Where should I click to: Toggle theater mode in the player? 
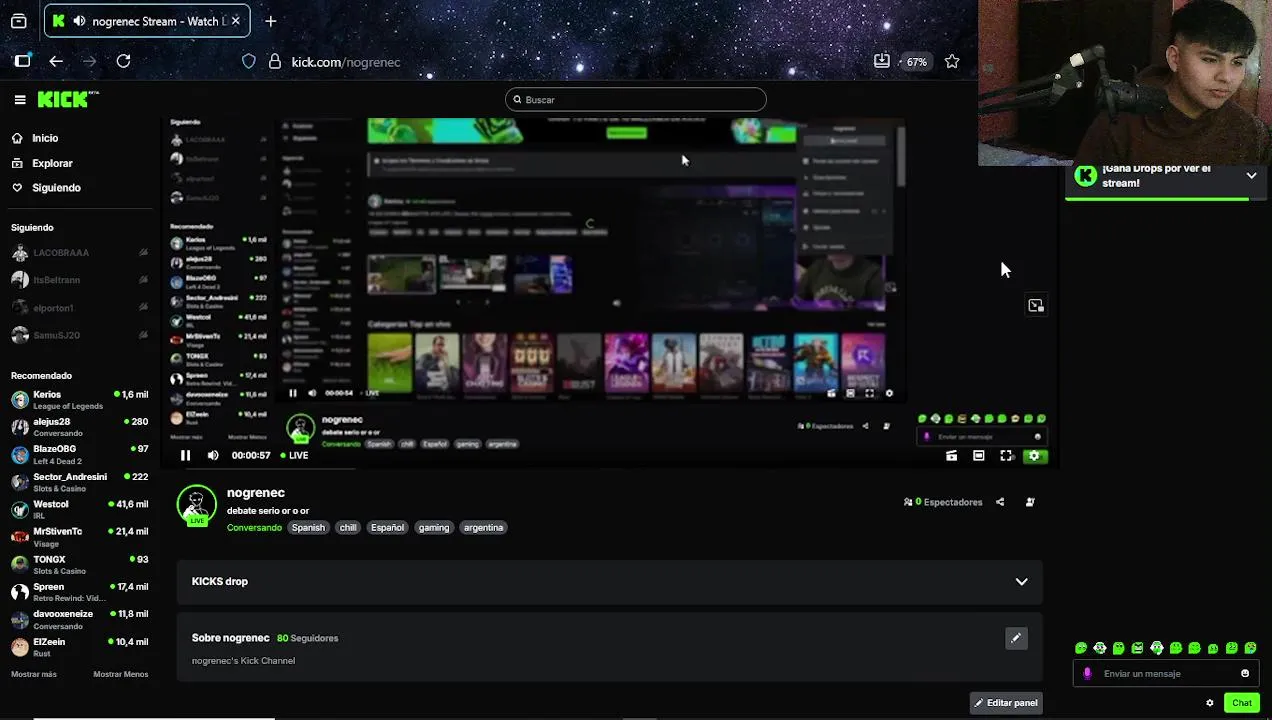click(979, 455)
